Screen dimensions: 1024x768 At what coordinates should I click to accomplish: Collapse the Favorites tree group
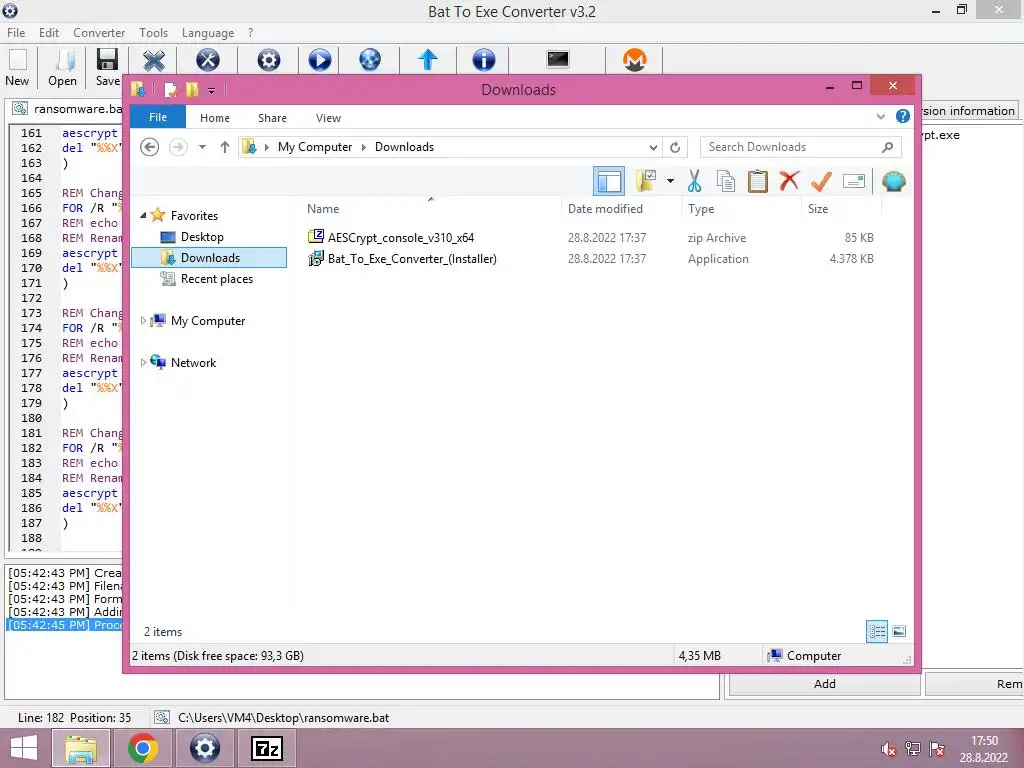(143, 216)
